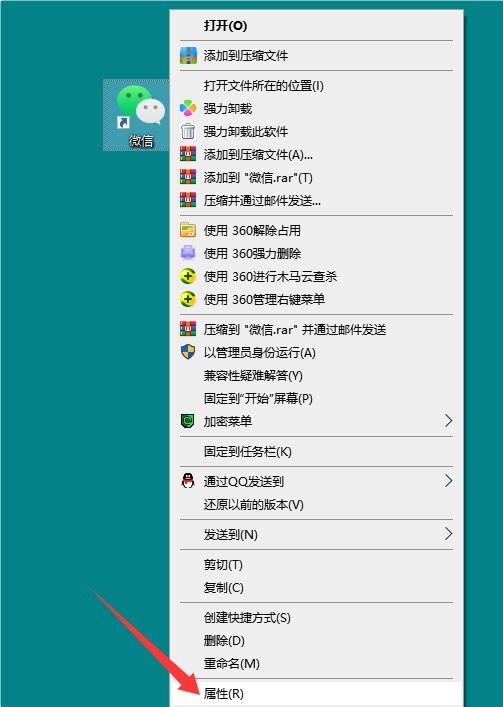Click the trash bin icon for 强力卸载此软件
The width and height of the screenshot is (503, 707).
(x=188, y=131)
